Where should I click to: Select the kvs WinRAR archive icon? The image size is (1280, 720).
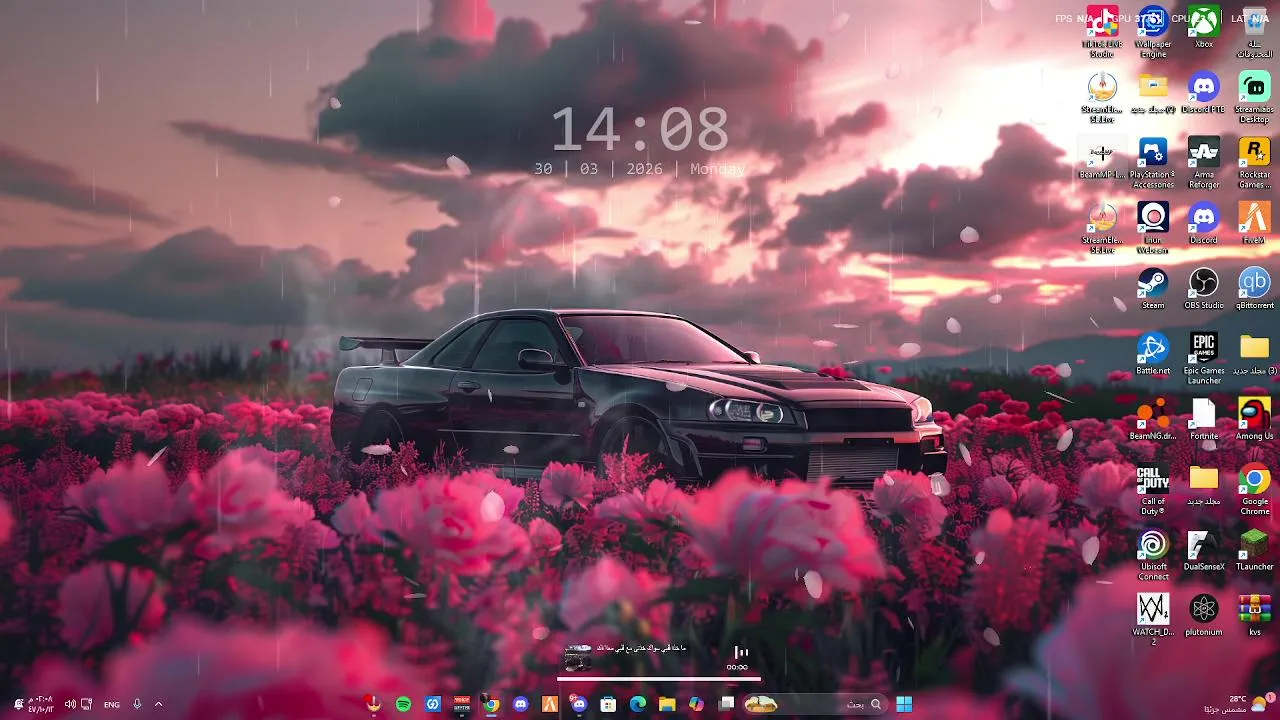[1255, 614]
